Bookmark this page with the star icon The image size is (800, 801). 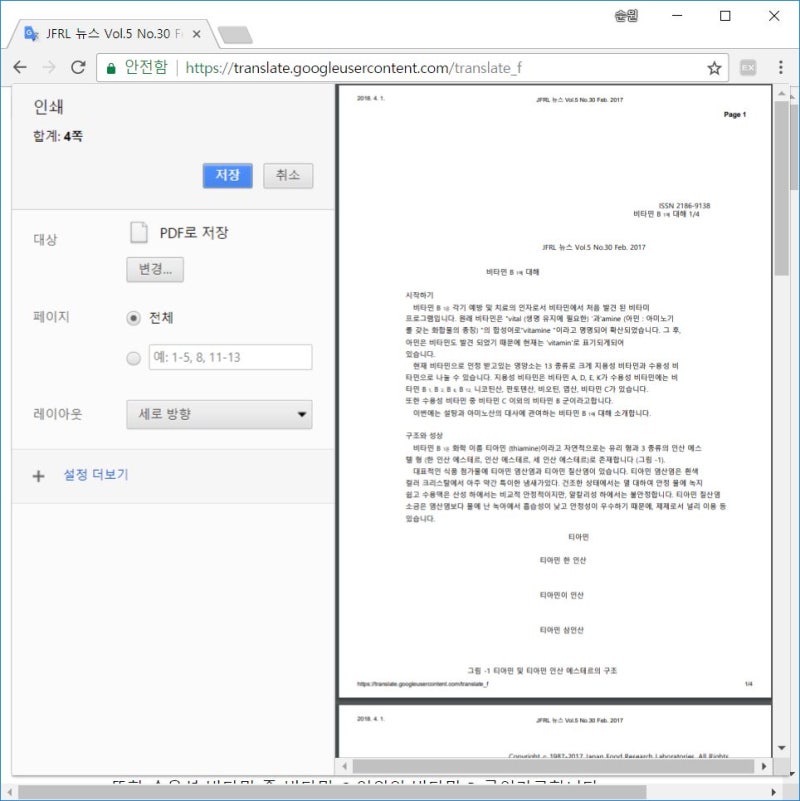714,68
